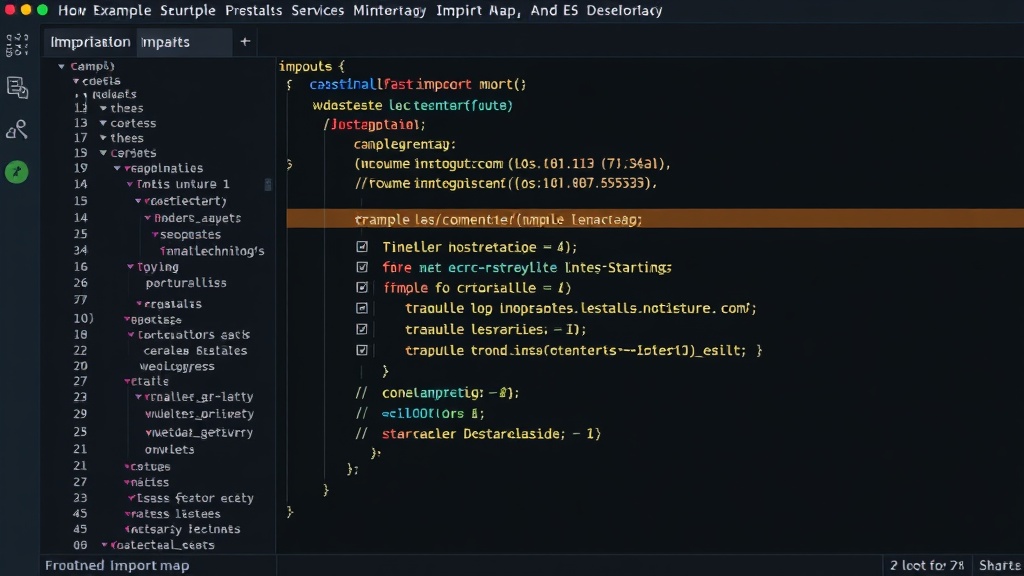The width and height of the screenshot is (1024, 576).
Task: Toggle checkbox beside fore net ecrc-rstreyllte line
Action: [x=362, y=267]
